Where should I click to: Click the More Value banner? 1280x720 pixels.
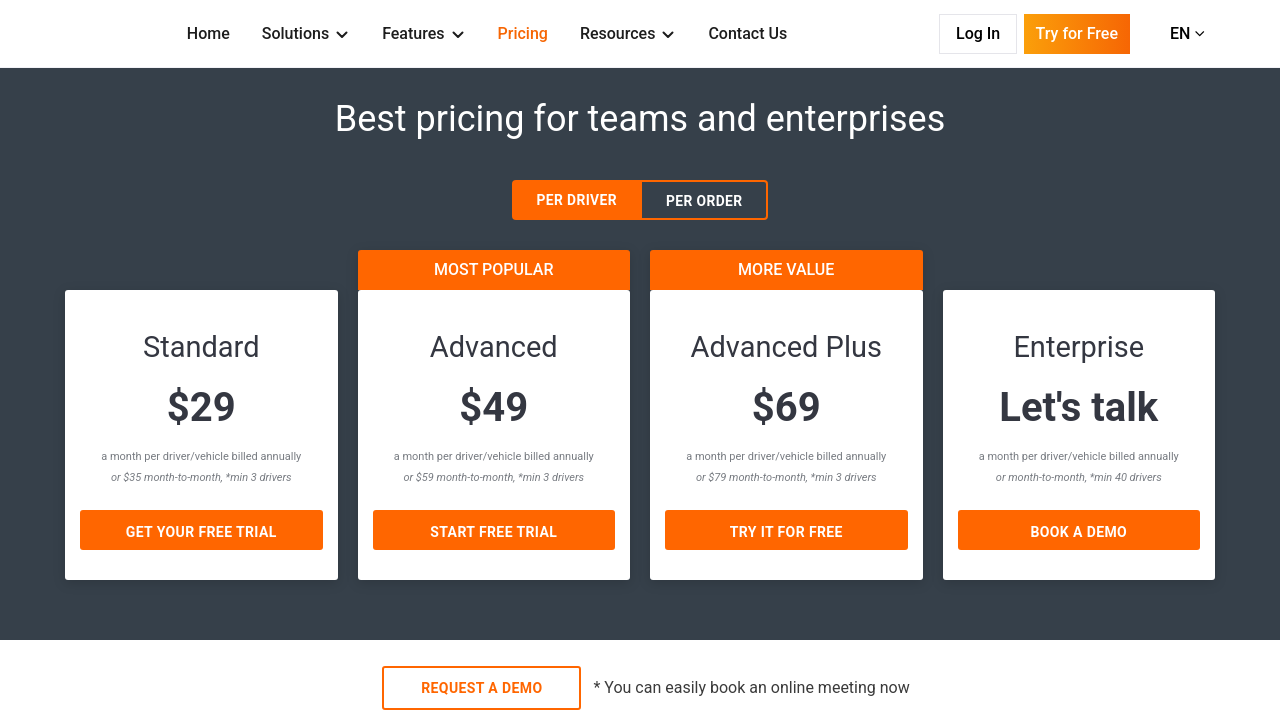coord(786,270)
